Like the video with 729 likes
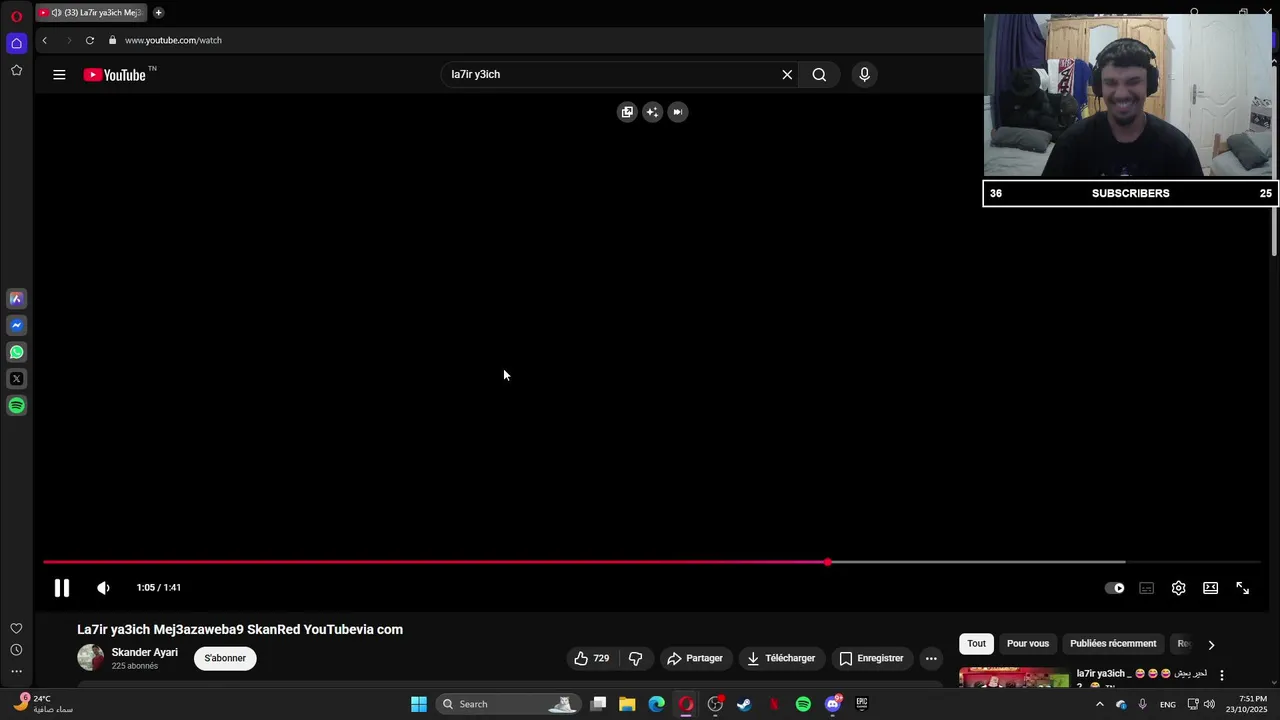This screenshot has height=720, width=1280. tap(591, 658)
